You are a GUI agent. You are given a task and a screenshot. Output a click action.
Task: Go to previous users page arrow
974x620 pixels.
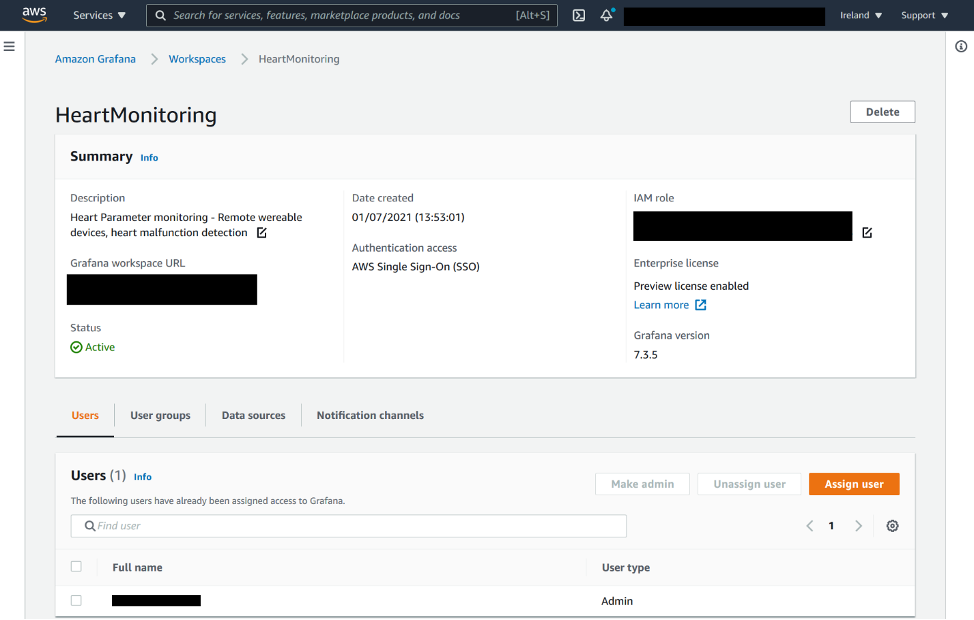pos(809,526)
